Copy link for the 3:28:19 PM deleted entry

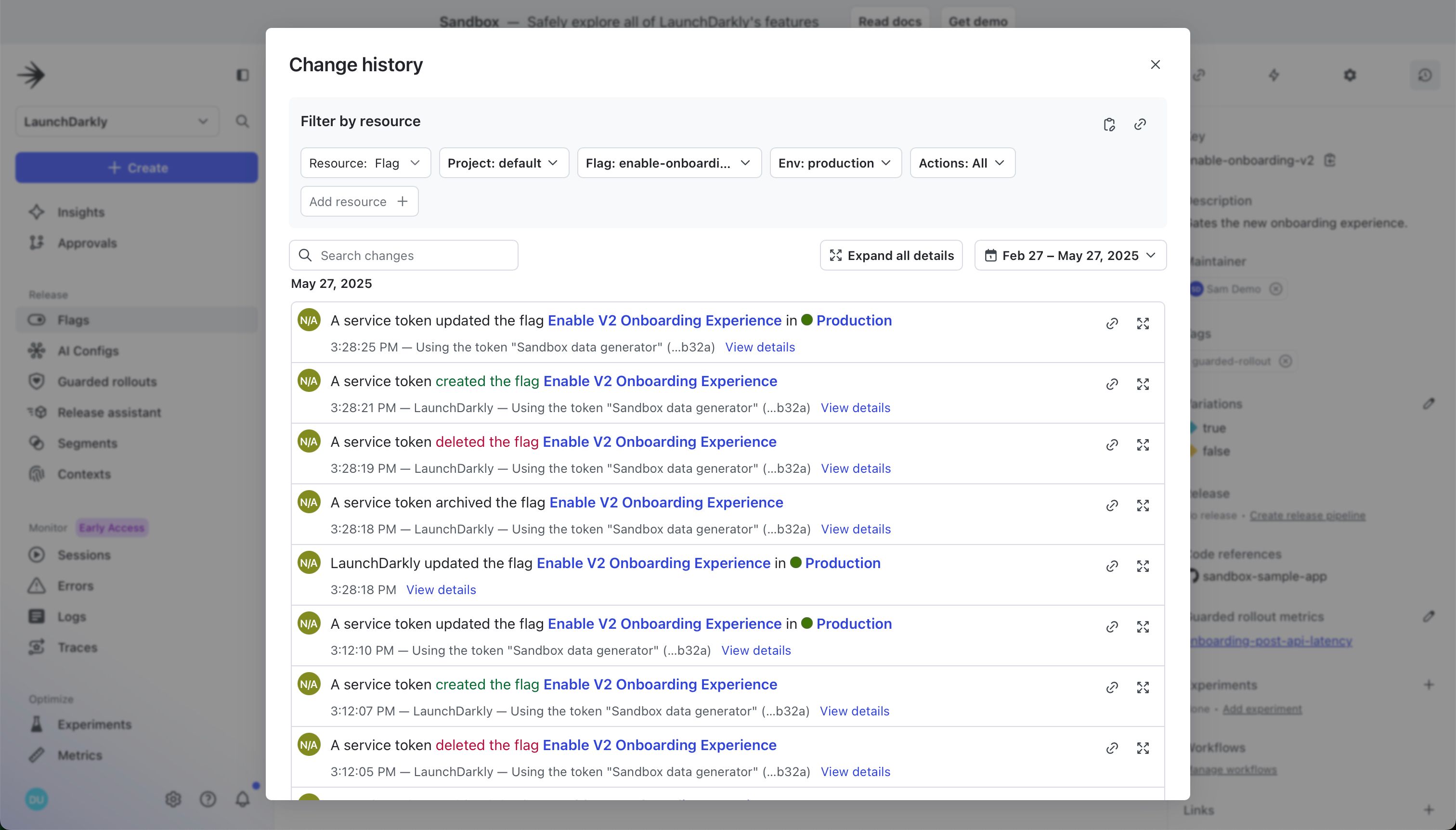tap(1112, 445)
